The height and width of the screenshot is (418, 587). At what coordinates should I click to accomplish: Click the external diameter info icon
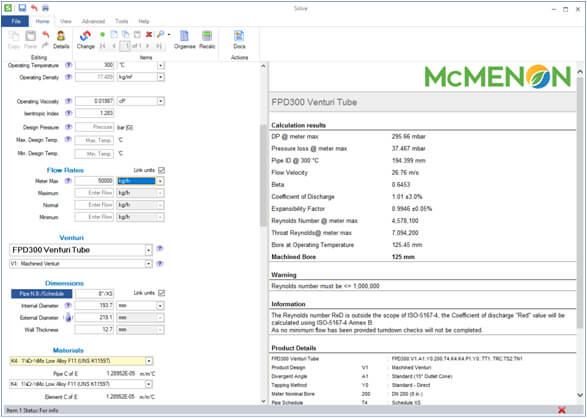[x=69, y=318]
